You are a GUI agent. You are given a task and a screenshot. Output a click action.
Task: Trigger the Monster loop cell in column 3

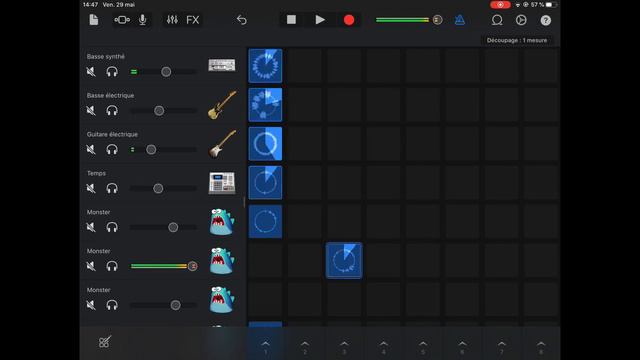coord(344,260)
